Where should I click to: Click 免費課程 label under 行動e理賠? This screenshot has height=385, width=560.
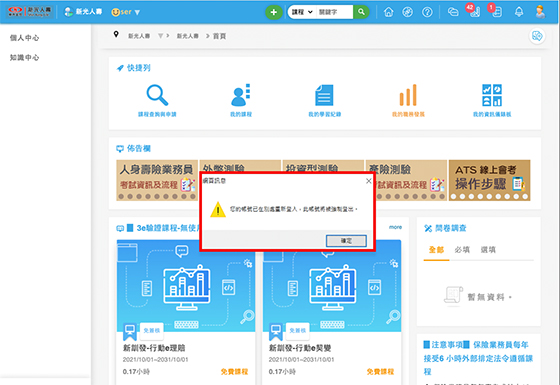(234, 372)
